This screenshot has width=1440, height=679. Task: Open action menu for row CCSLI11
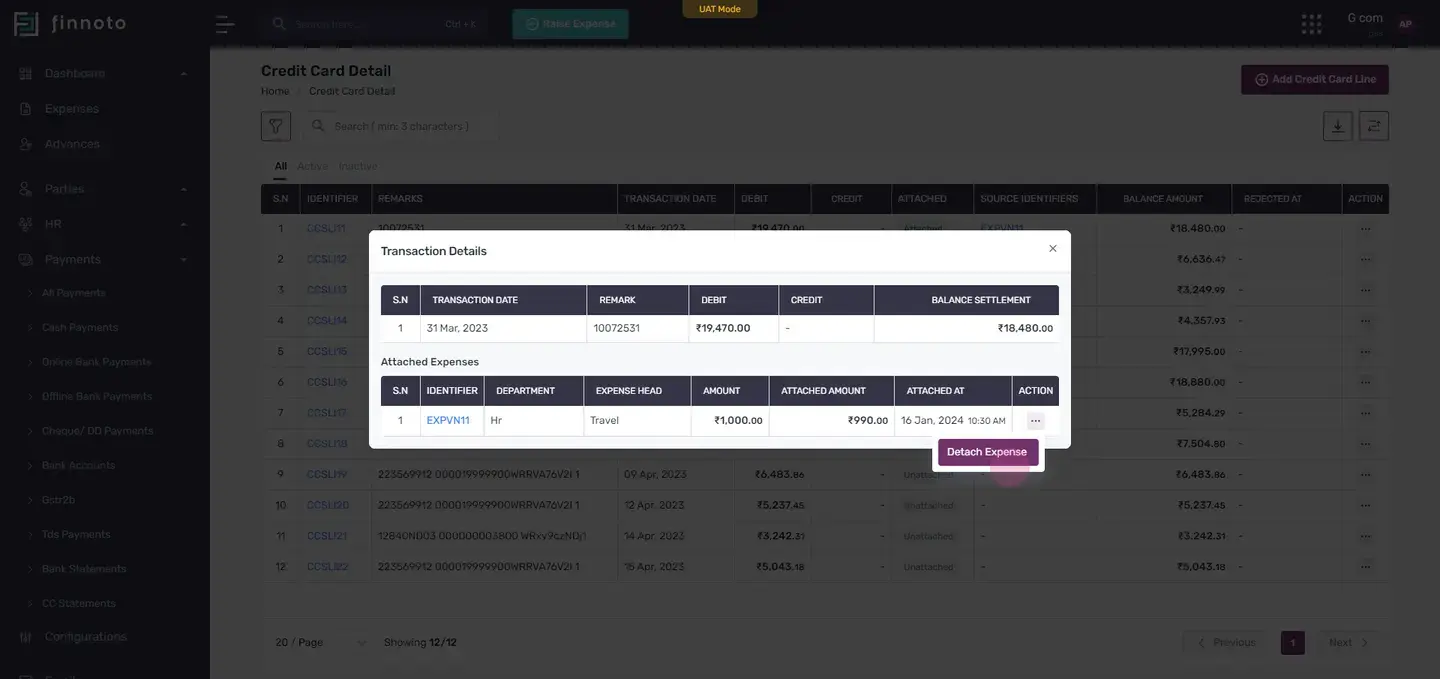pos(1365,228)
